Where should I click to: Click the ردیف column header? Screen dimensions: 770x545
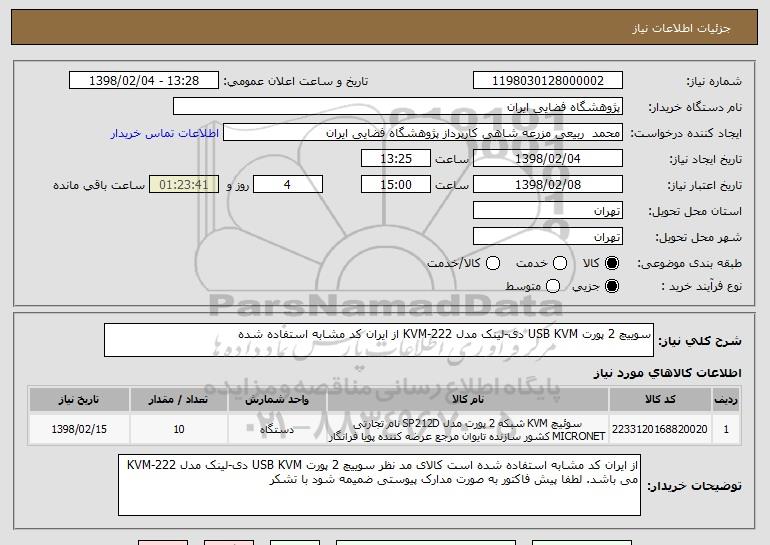tap(726, 399)
